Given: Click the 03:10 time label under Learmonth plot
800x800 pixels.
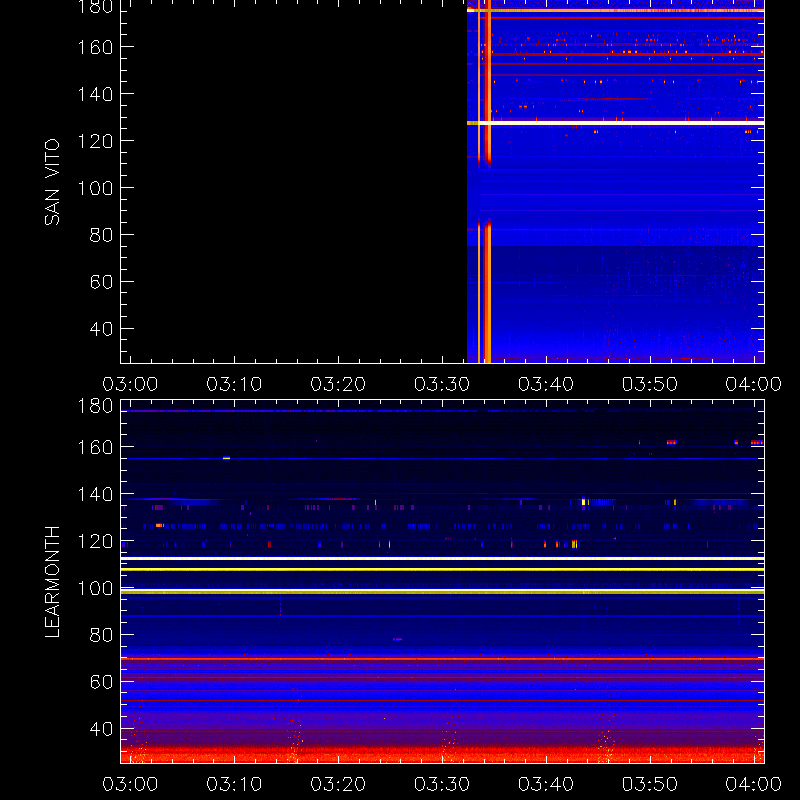Looking at the screenshot, I should tap(234, 784).
